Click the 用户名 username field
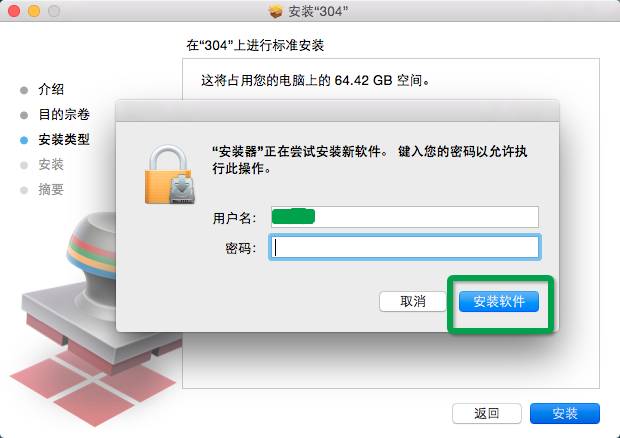Screen dimensions: 620x438 (x=405, y=217)
